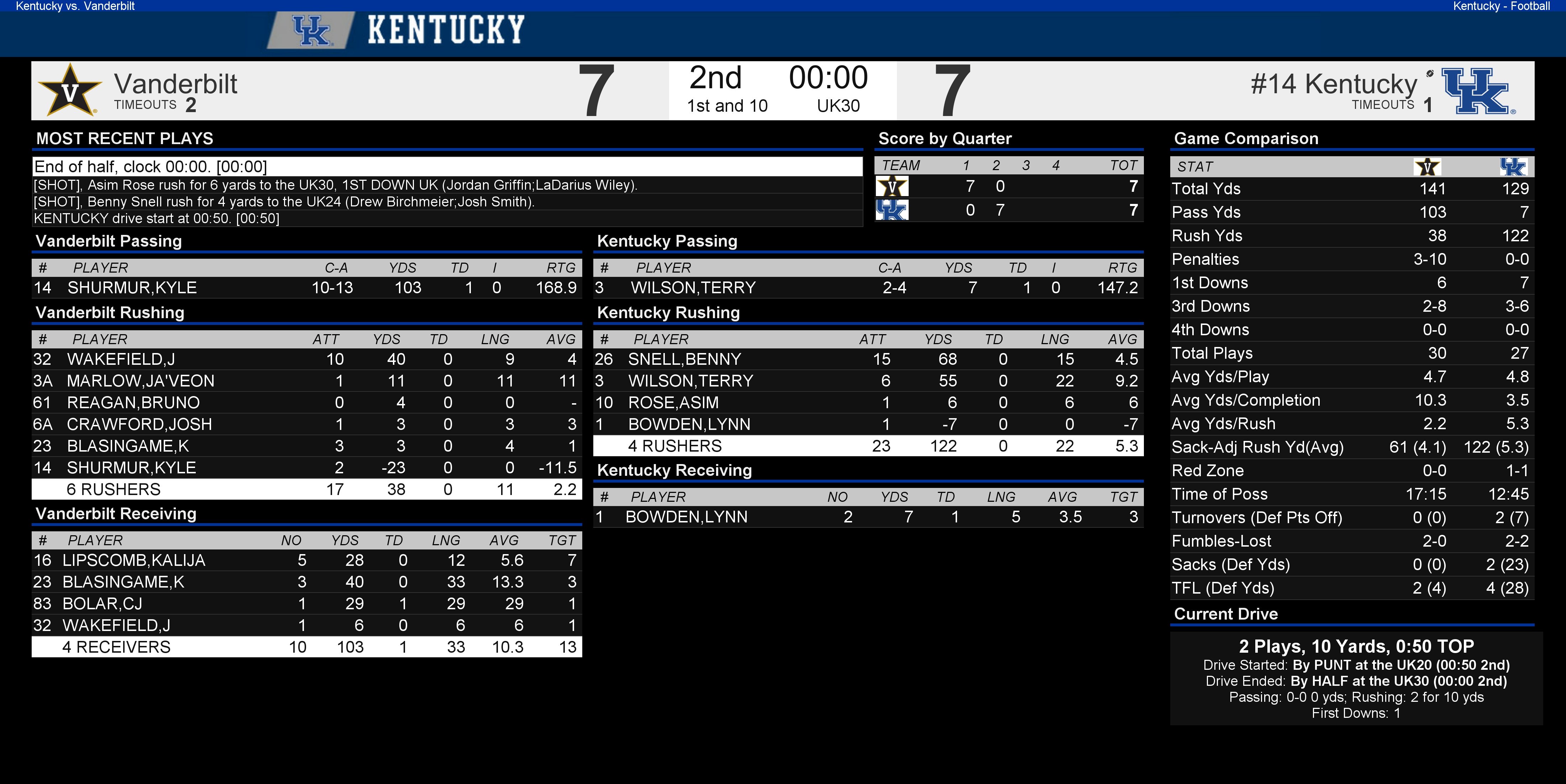
Task: Select the End of half play entry
Action: pos(447,167)
